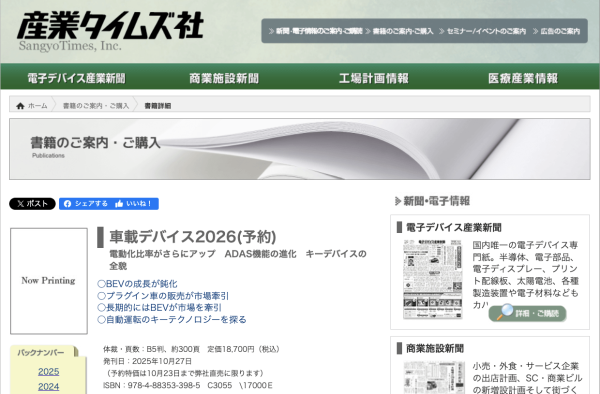The width and height of the screenshot is (600, 394).
Task: Click the X ポスト share button
Action: (32, 204)
